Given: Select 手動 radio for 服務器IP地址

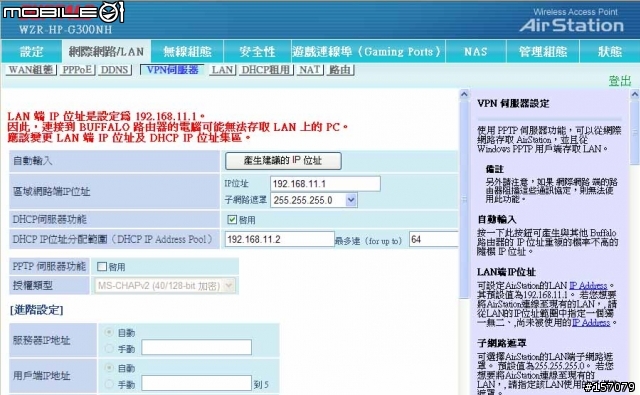Looking at the screenshot, I should point(109,348).
